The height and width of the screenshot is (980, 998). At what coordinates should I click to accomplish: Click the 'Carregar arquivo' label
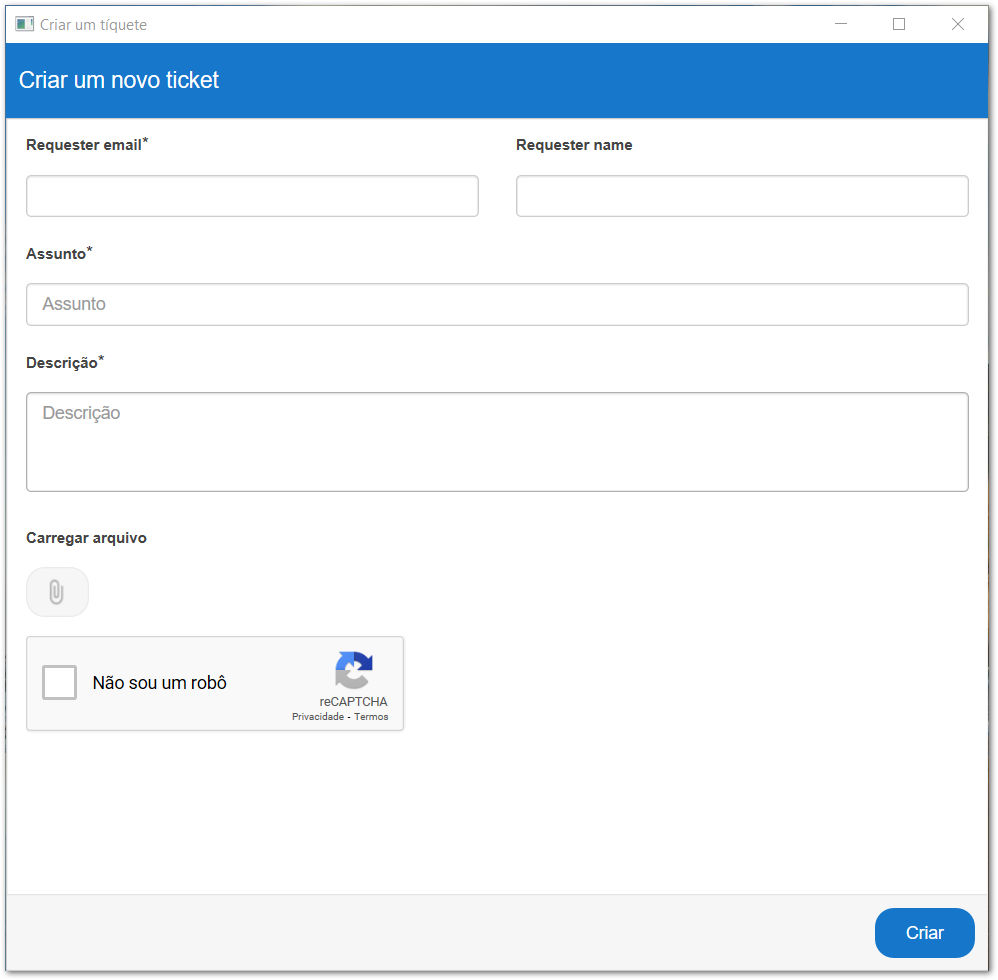[x=86, y=538]
